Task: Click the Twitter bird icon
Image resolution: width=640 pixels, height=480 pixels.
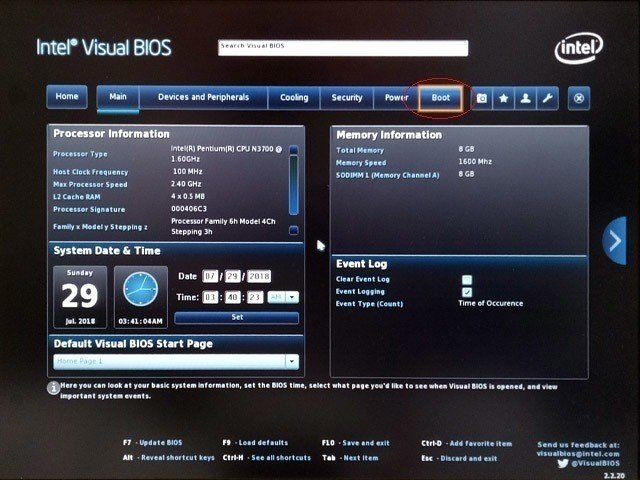Action: pos(563,463)
